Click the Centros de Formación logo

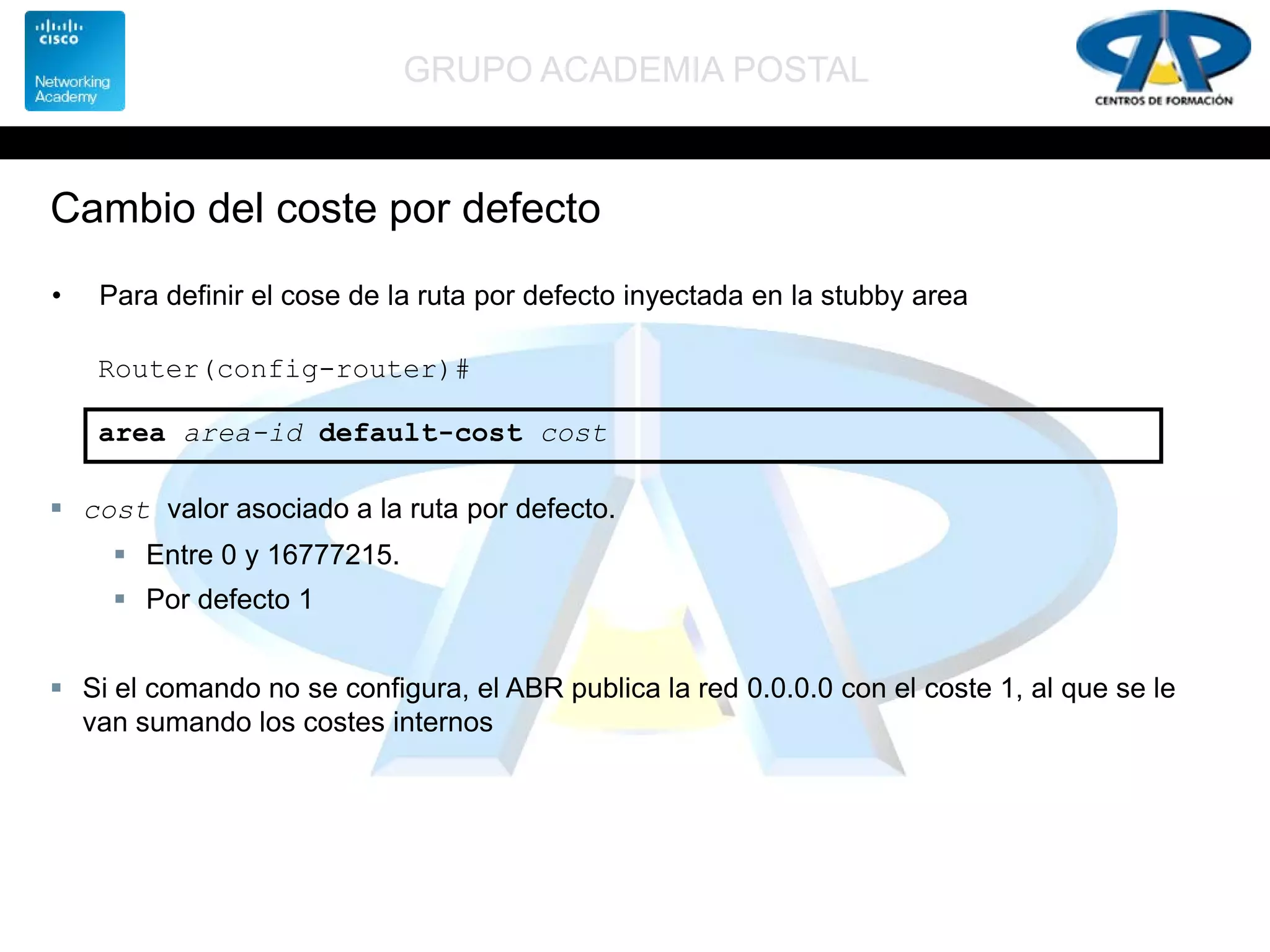1163,59
